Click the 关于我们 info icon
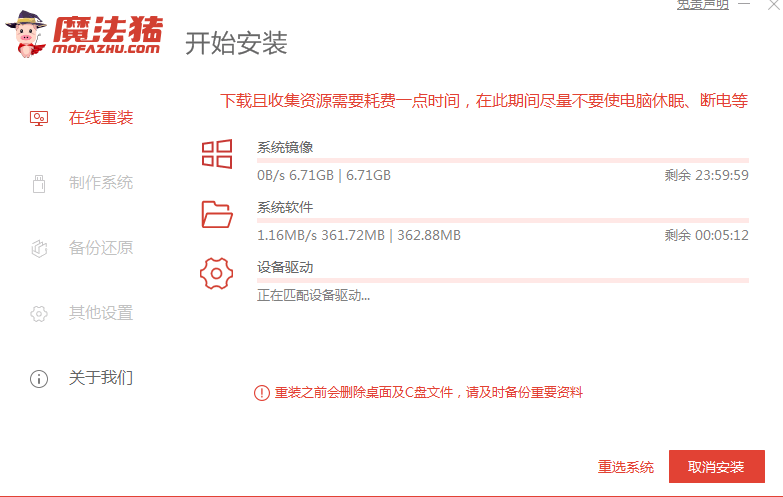The height and width of the screenshot is (497, 783). point(39,378)
